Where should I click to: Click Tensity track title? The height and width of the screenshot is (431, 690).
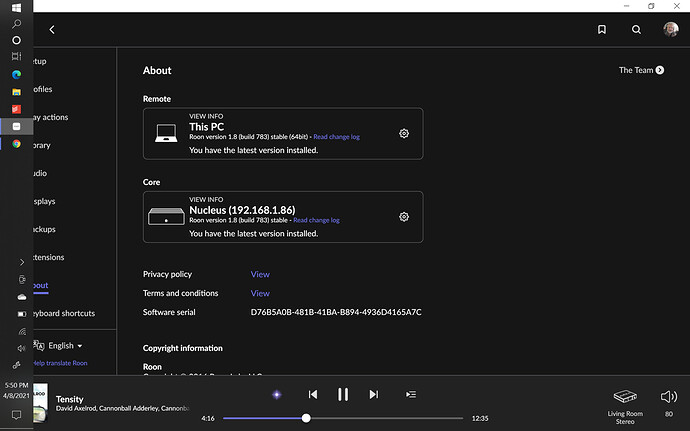click(x=70, y=399)
